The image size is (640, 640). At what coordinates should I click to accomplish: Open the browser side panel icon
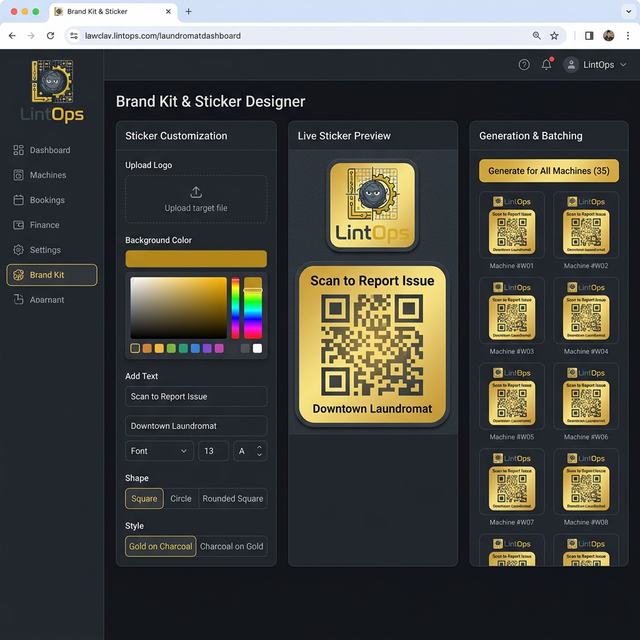[x=589, y=36]
